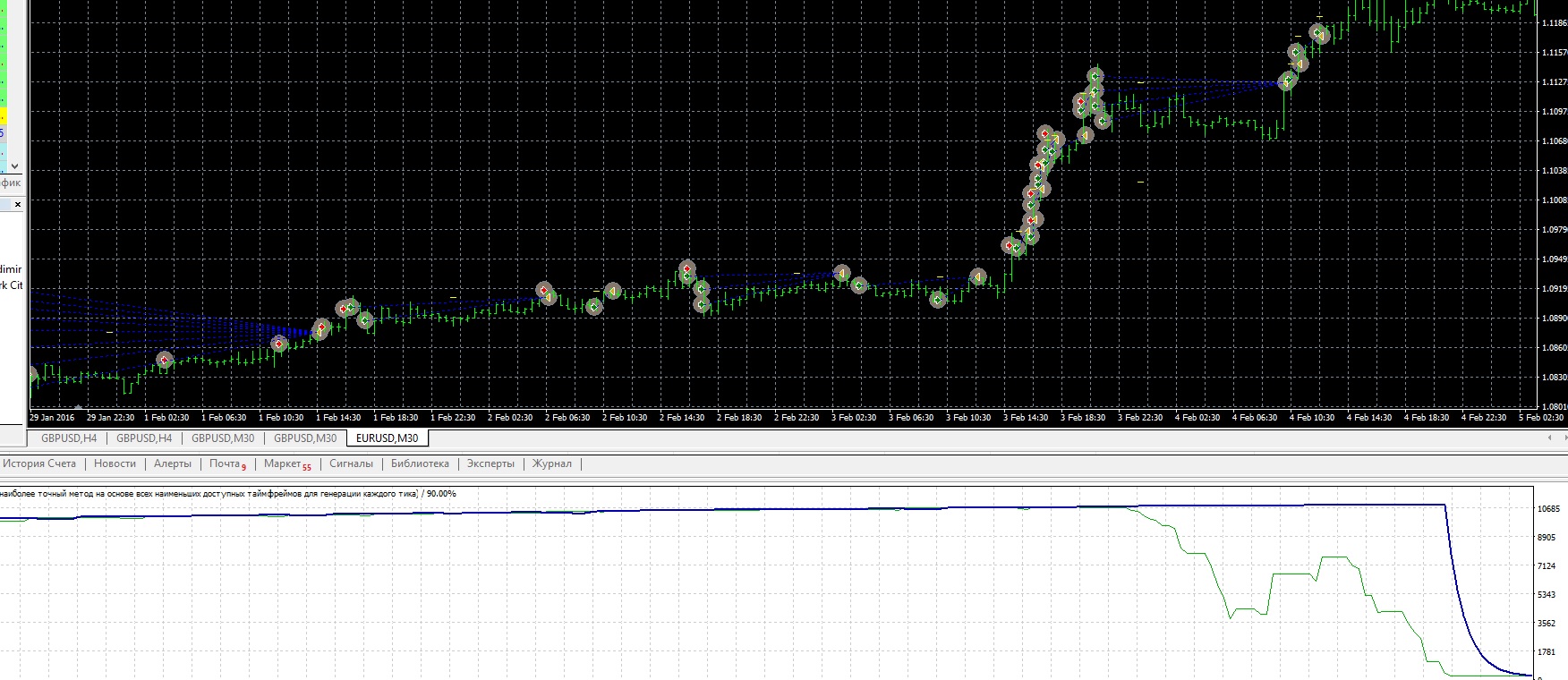This screenshot has width=1568, height=680.
Task: Open the Сигналы tab
Action: click(351, 463)
